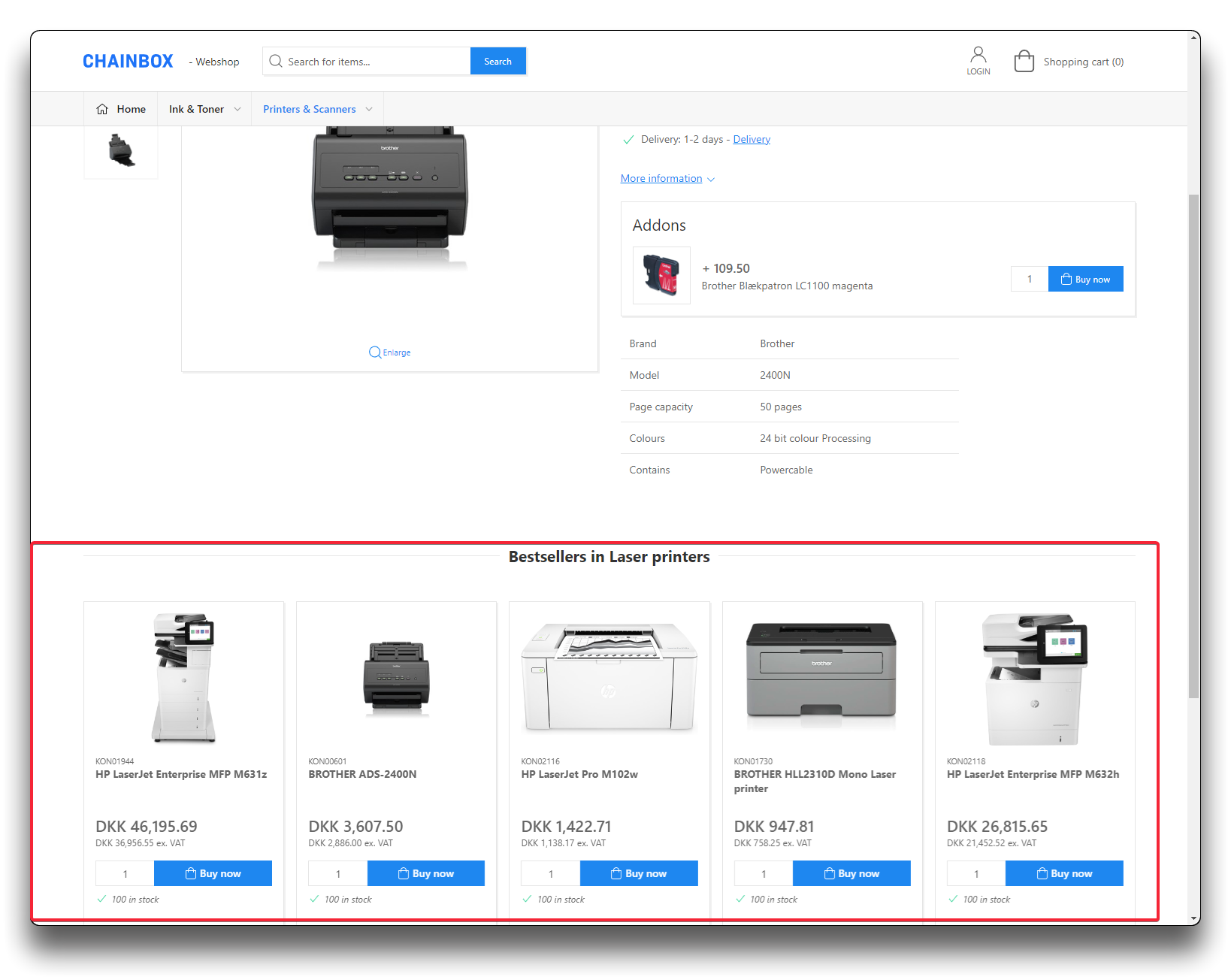
Task: Open HP LaserJet Pro M102w image
Action: coord(609,676)
